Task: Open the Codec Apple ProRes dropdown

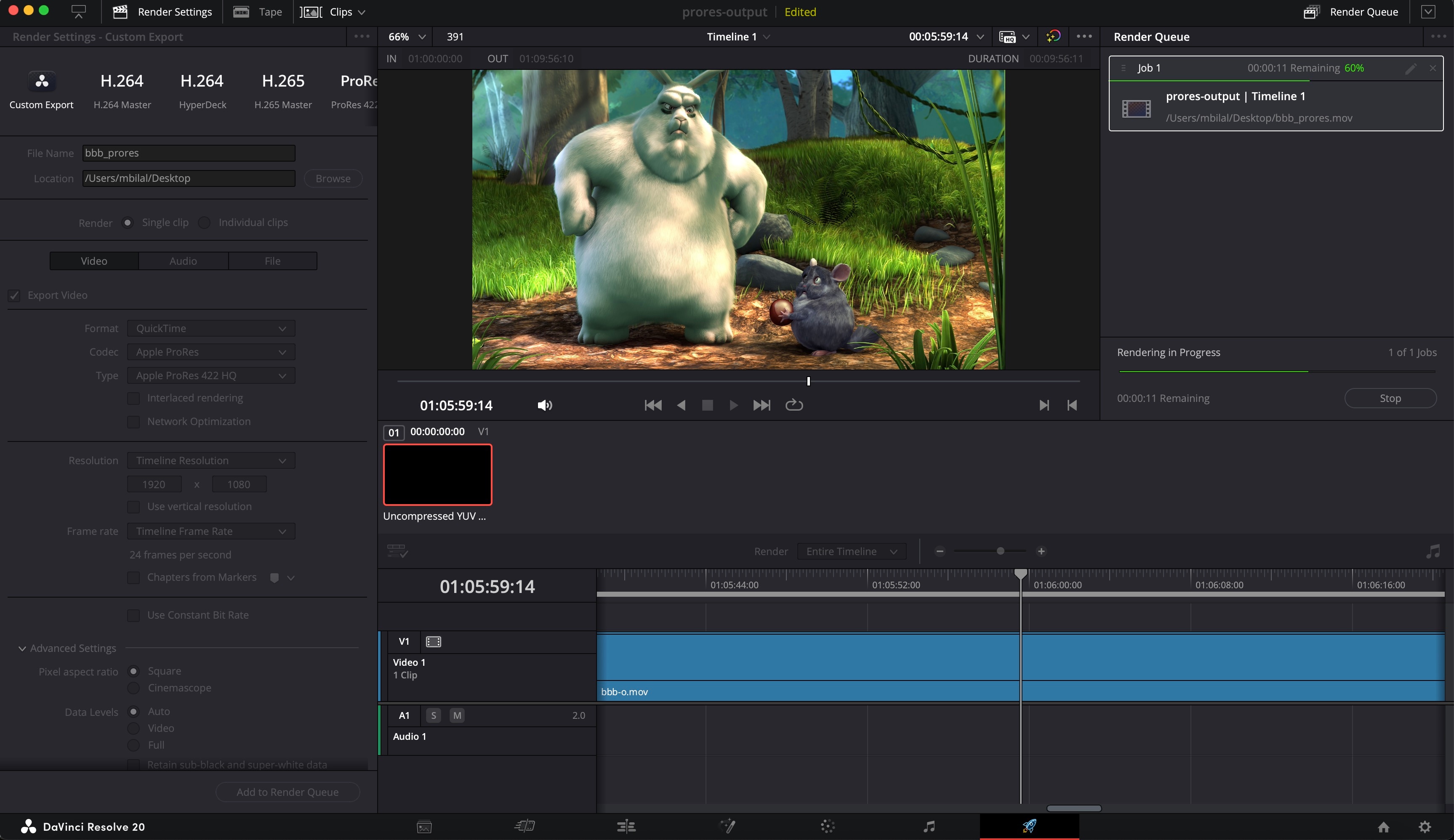Action: tap(210, 352)
